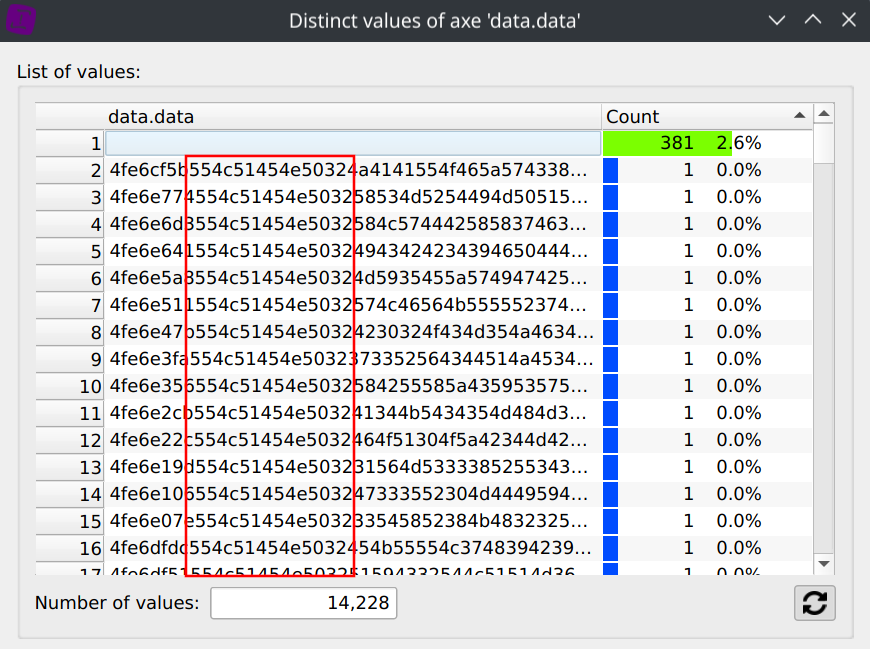Click the title bar maximize chevron

[x=813, y=20]
